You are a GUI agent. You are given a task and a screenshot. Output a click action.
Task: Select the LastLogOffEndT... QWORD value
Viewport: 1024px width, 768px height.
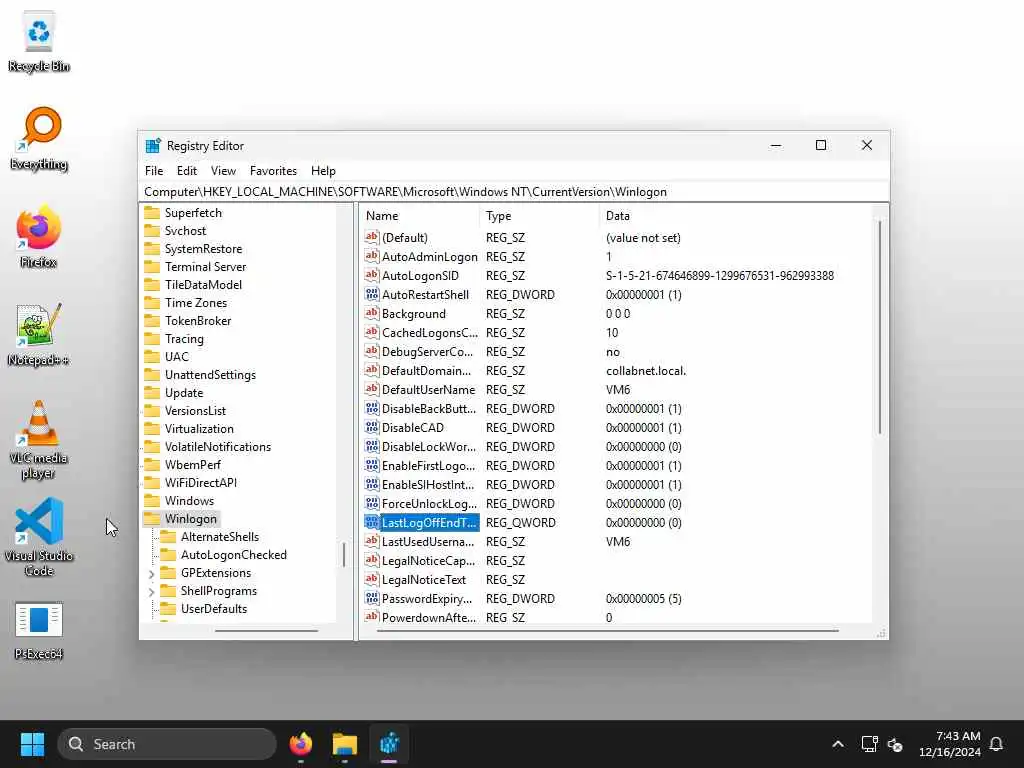(429, 522)
